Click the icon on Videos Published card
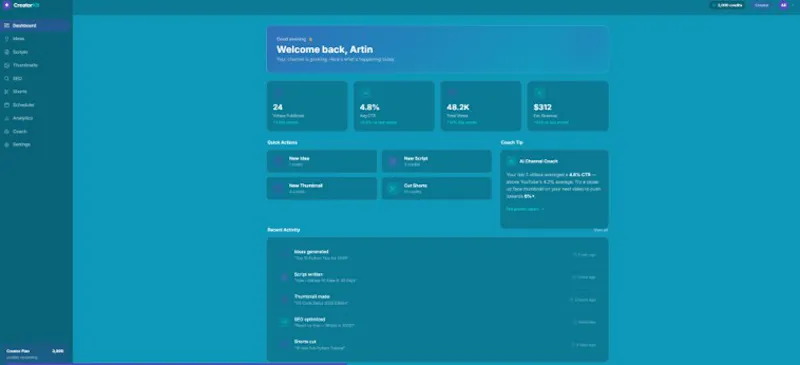 279,93
